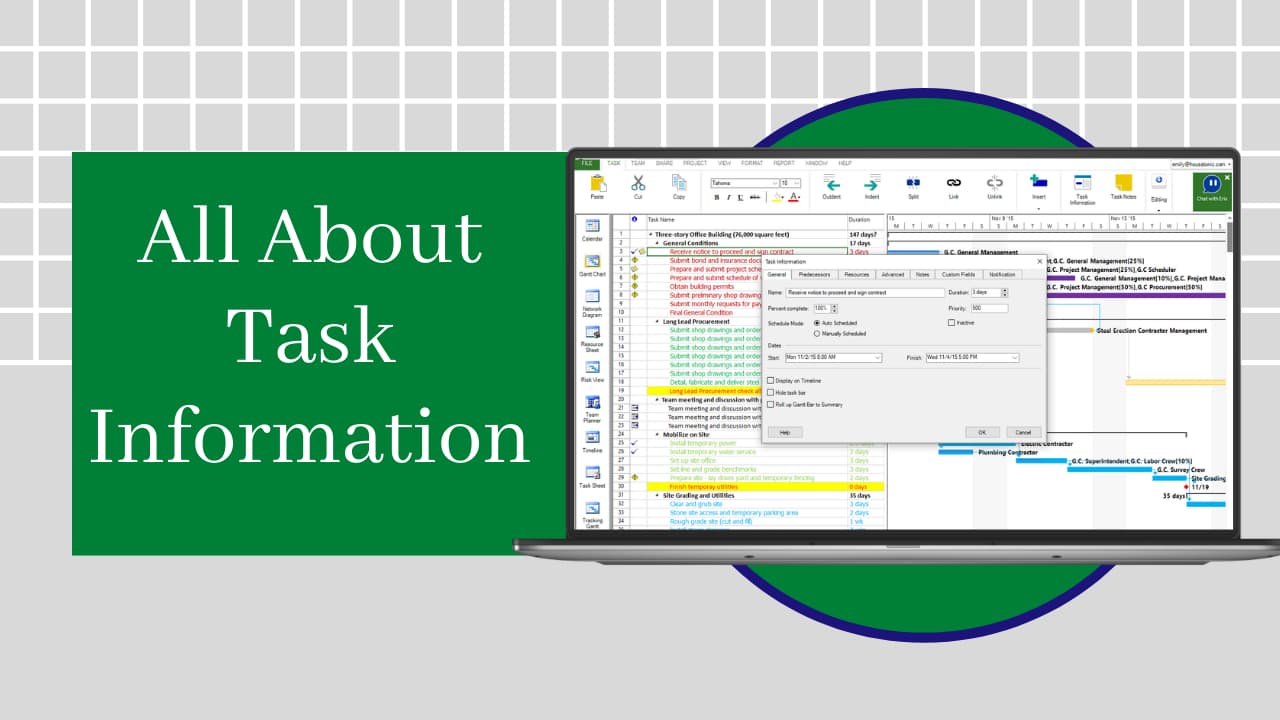Image resolution: width=1280 pixels, height=720 pixels.
Task: Click the Insert task icon
Action: 1039,182
